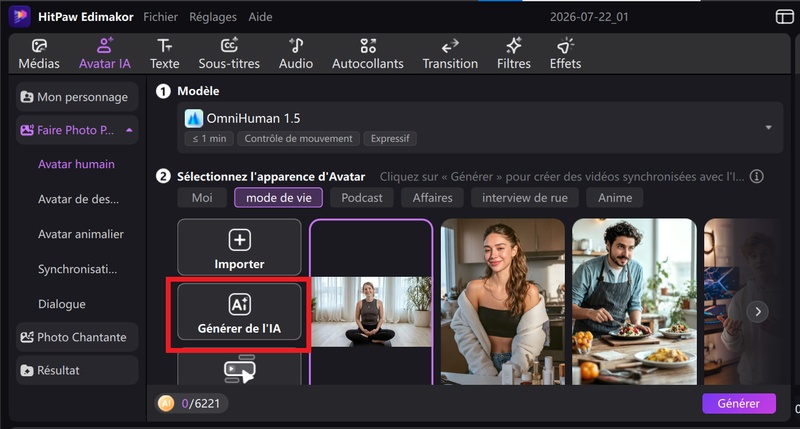Open the Filtres tool
This screenshot has height=429, width=800.
[x=514, y=54]
